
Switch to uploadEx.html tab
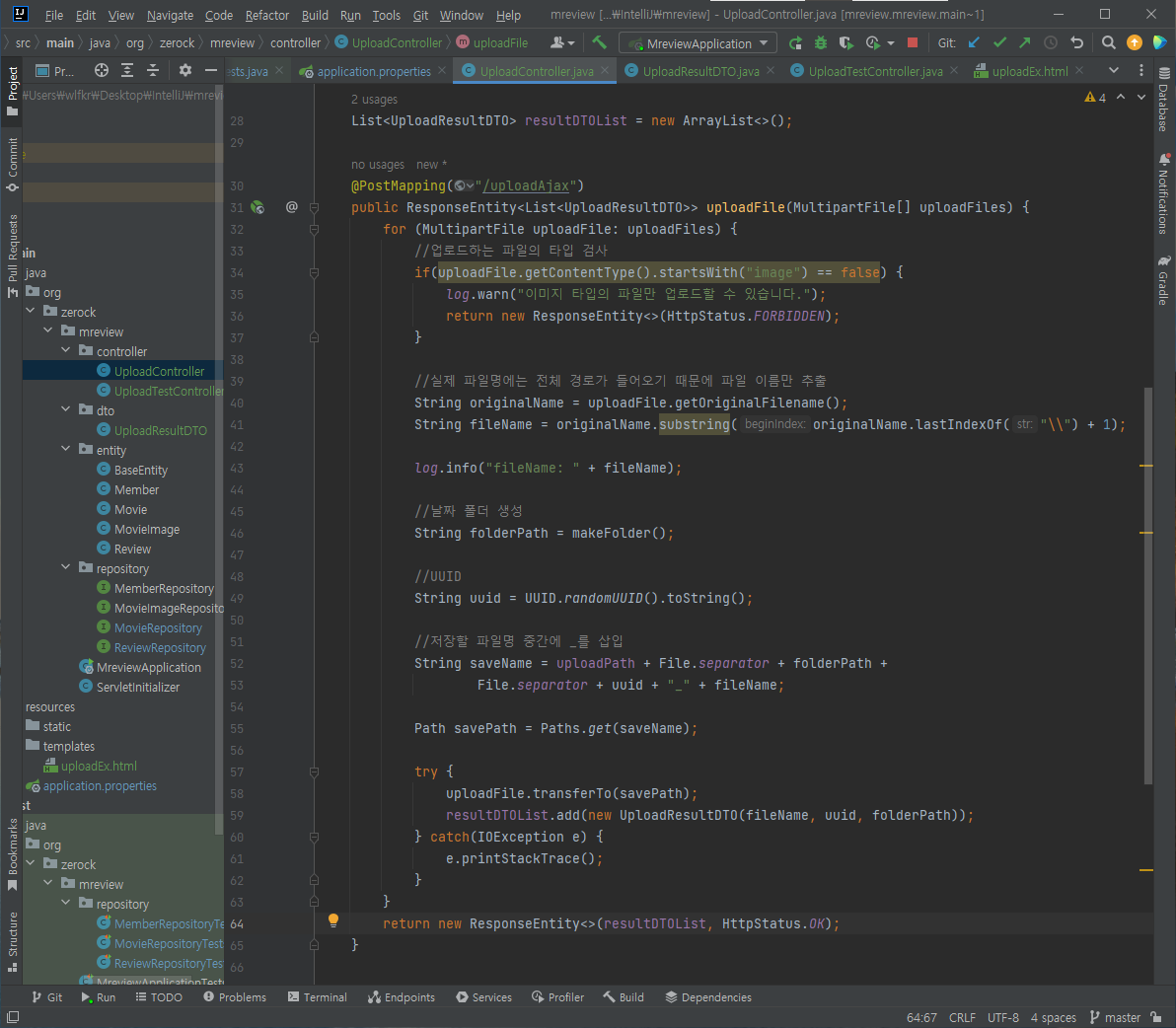tap(1029, 71)
